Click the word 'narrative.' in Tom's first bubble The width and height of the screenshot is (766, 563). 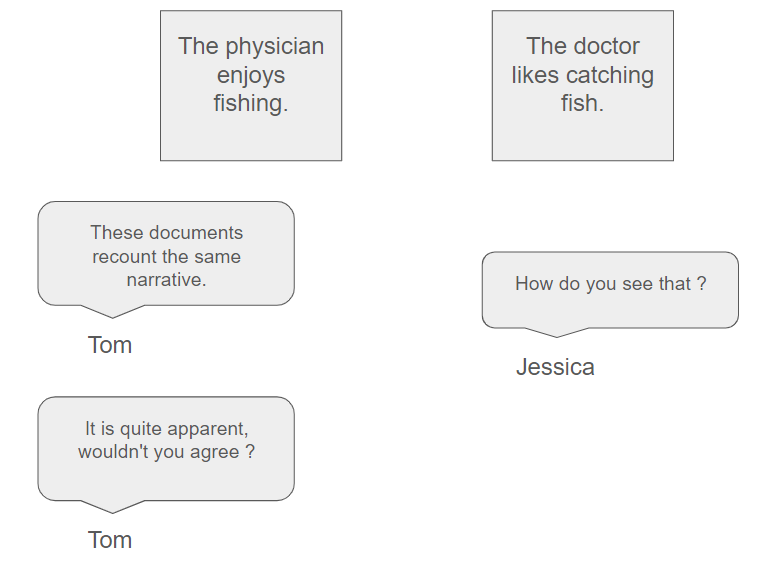click(167, 280)
